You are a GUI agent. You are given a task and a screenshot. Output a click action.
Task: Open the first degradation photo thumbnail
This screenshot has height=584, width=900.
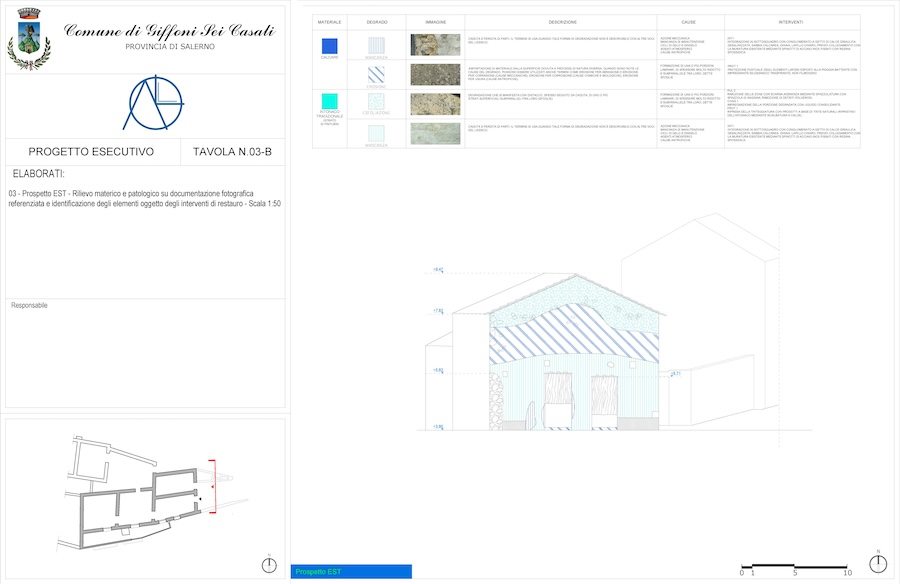coord(435,45)
